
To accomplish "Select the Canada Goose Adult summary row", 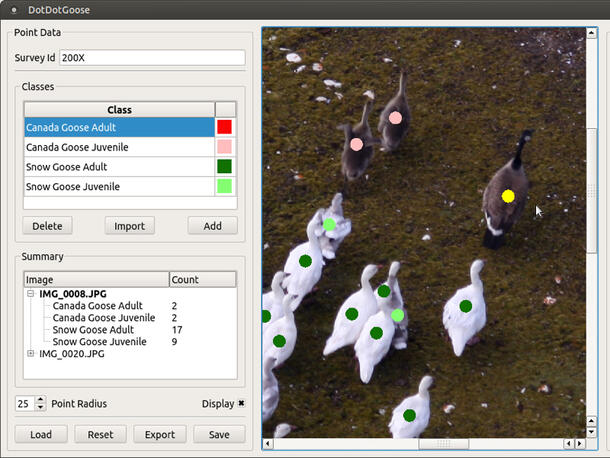I will 98,306.
